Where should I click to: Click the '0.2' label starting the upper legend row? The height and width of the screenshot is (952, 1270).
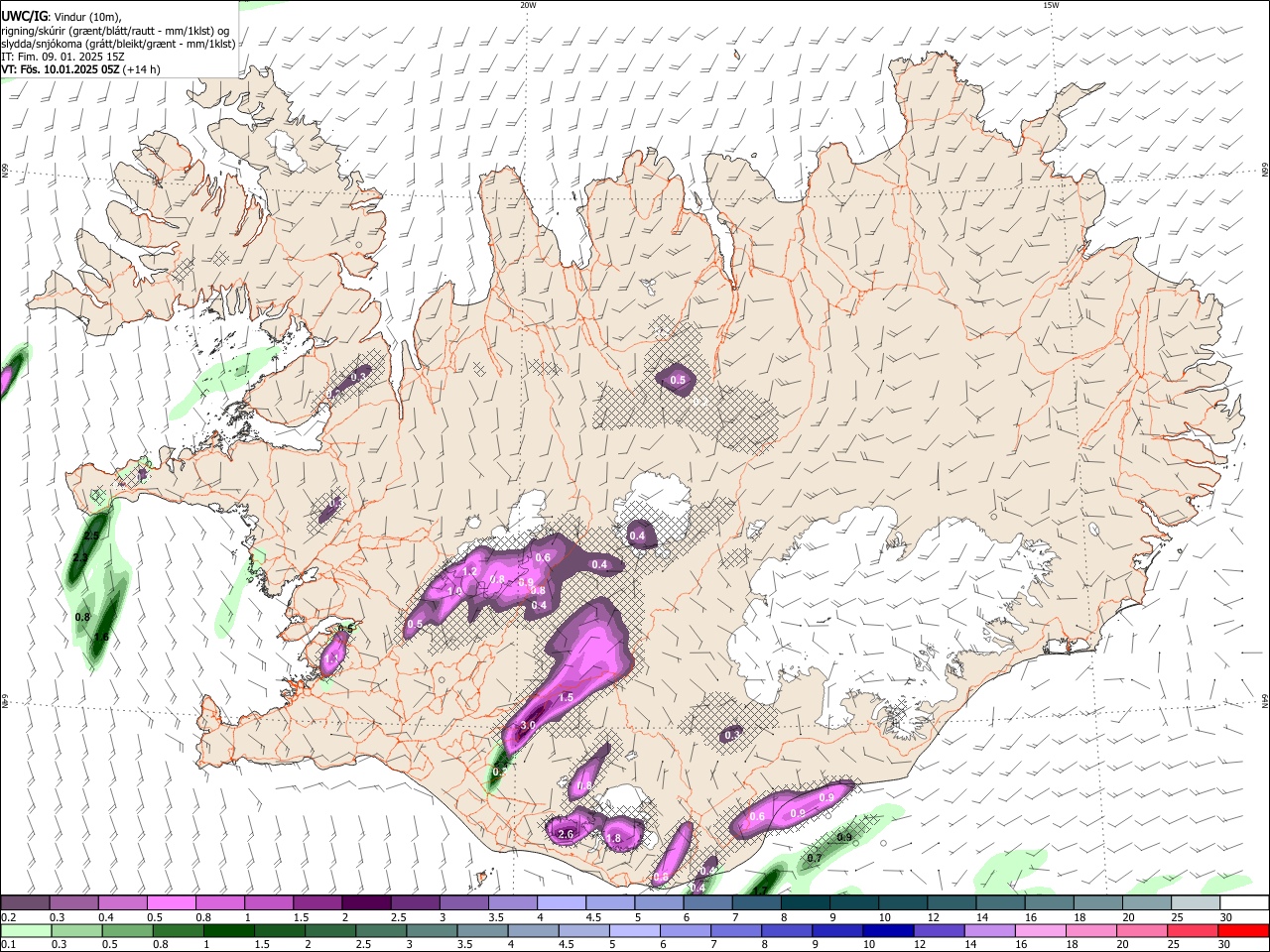pyautogui.click(x=9, y=917)
